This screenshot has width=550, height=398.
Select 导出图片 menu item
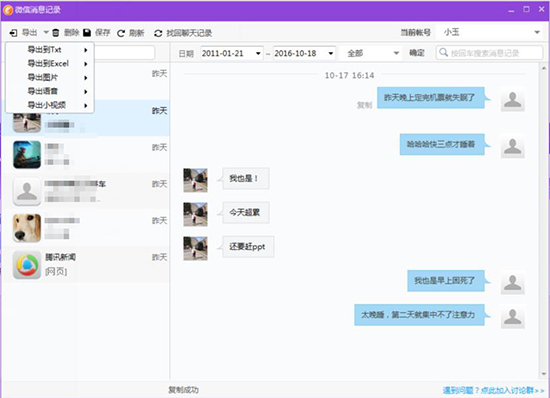[x=50, y=77]
